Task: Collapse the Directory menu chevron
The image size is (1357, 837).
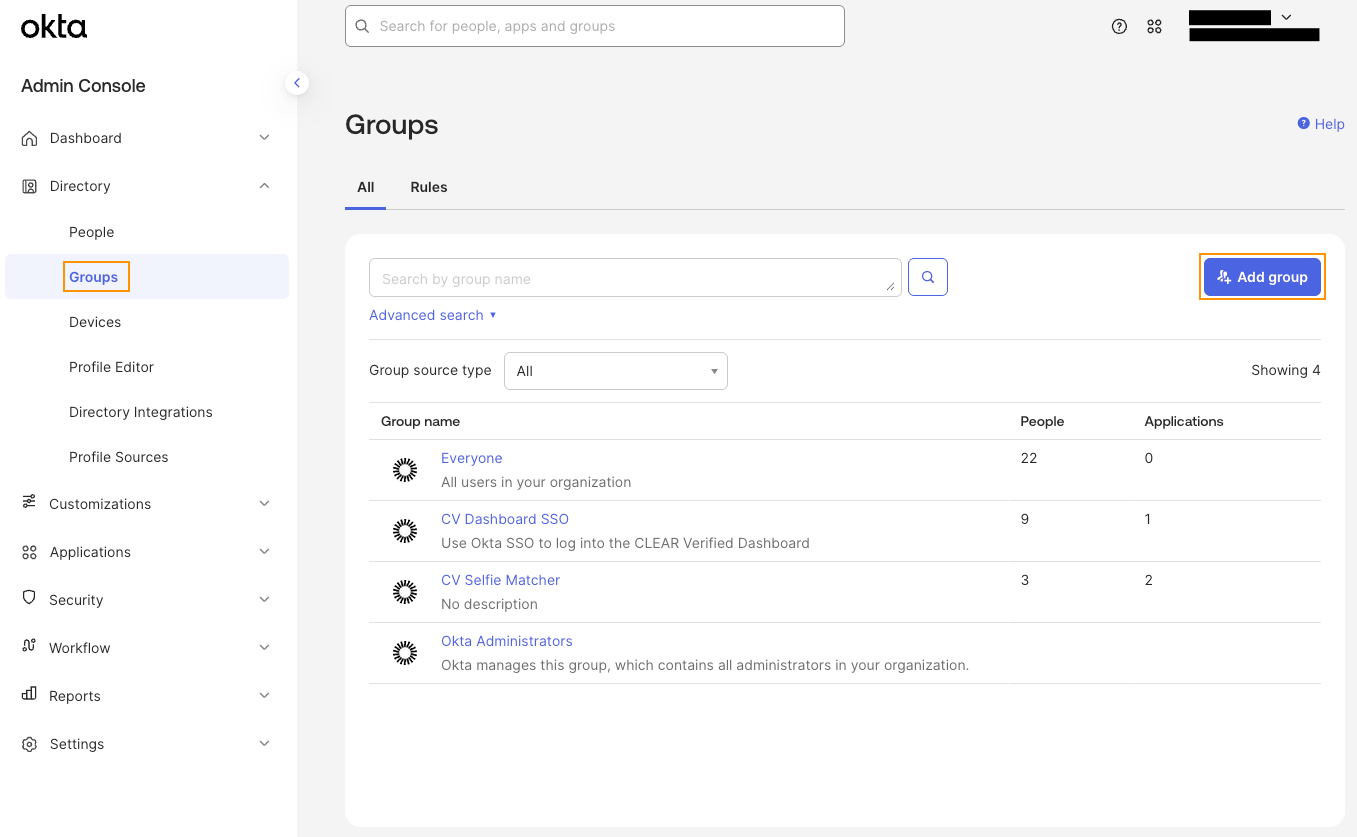Action: pos(264,186)
